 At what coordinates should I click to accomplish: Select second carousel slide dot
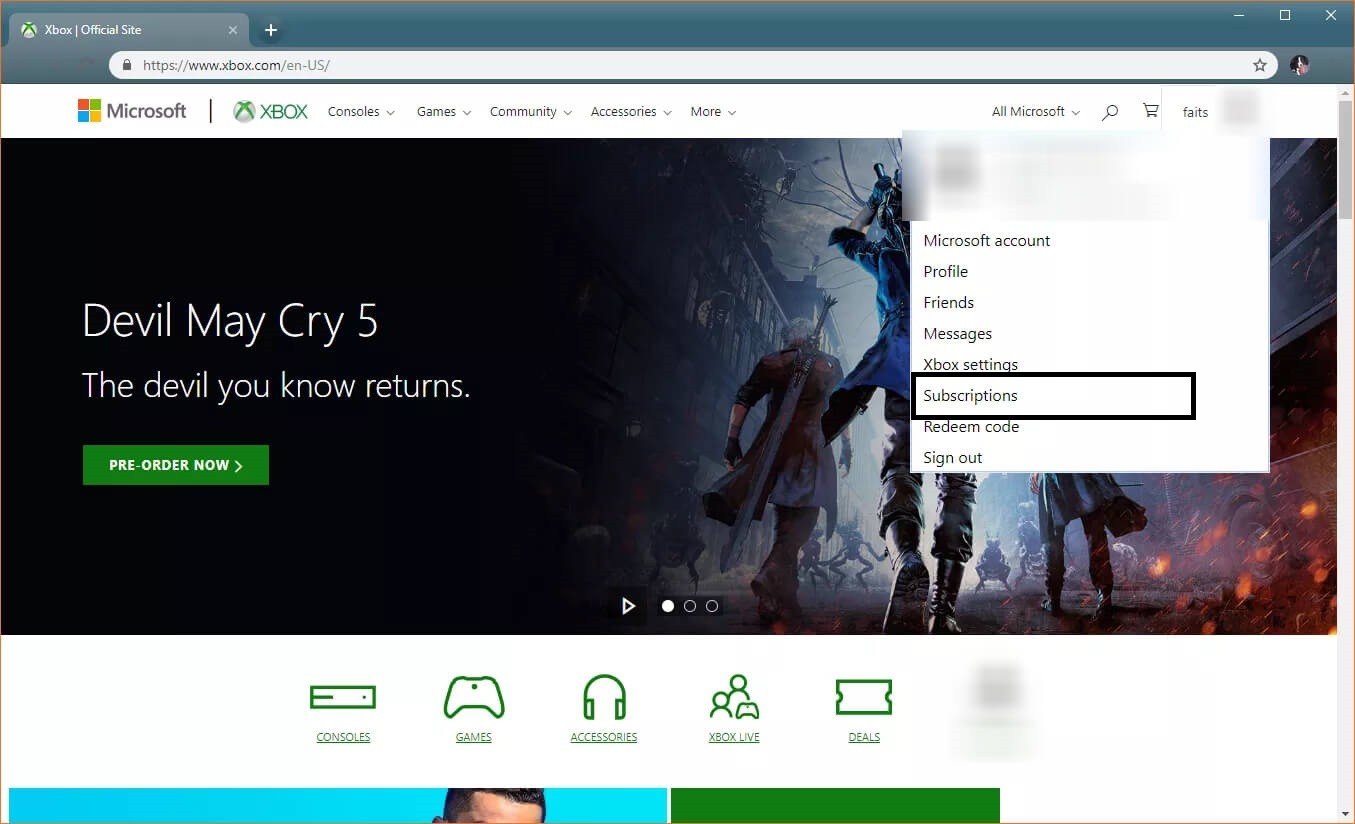click(x=690, y=606)
